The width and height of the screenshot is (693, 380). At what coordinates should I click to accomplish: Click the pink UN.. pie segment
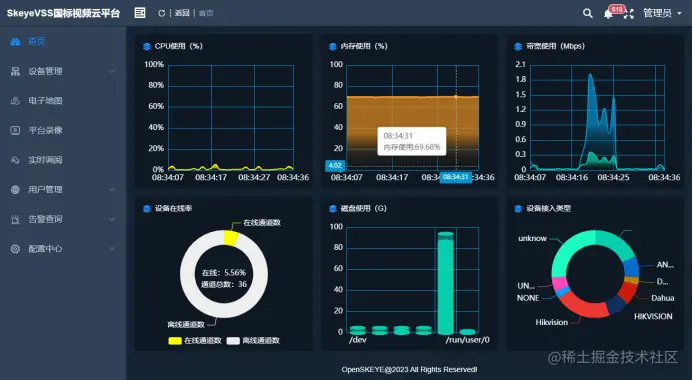pos(559,282)
